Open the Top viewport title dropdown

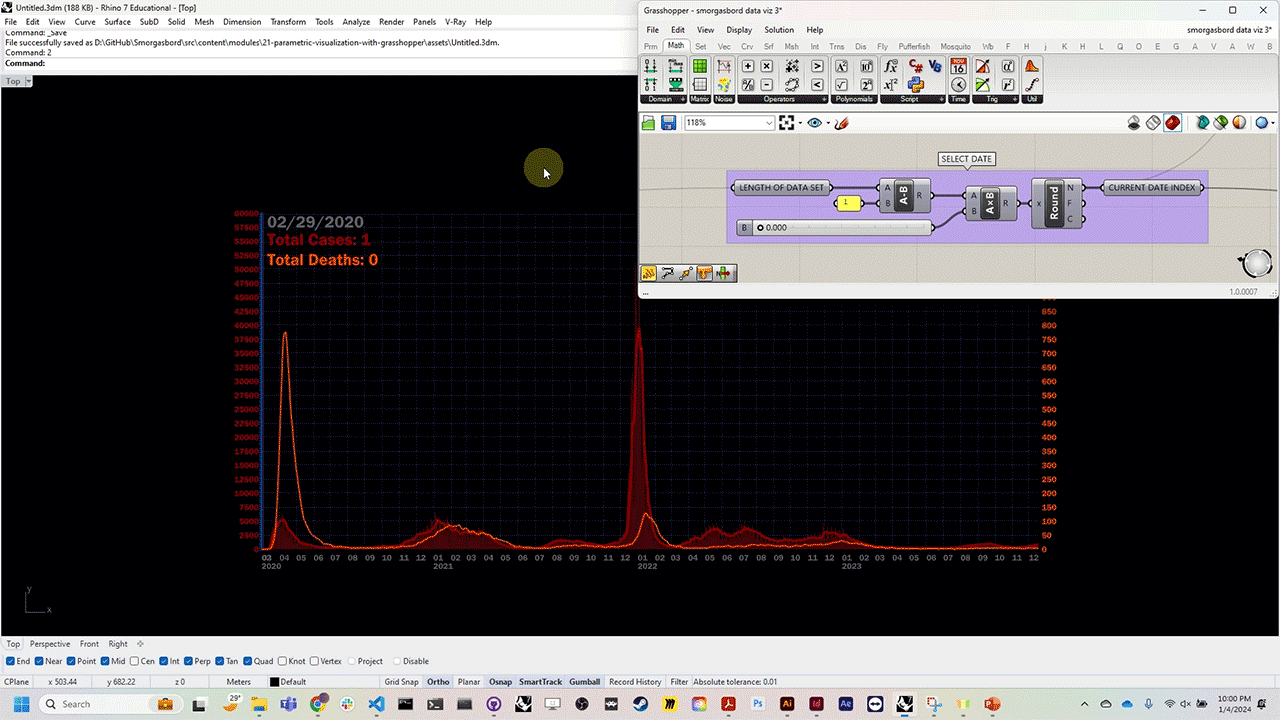pyautogui.click(x=28, y=81)
